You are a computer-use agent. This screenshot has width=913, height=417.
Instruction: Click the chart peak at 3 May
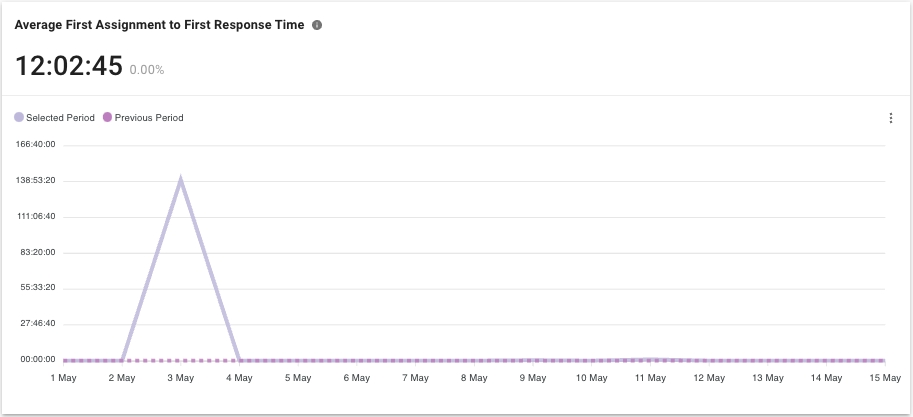pos(180,179)
